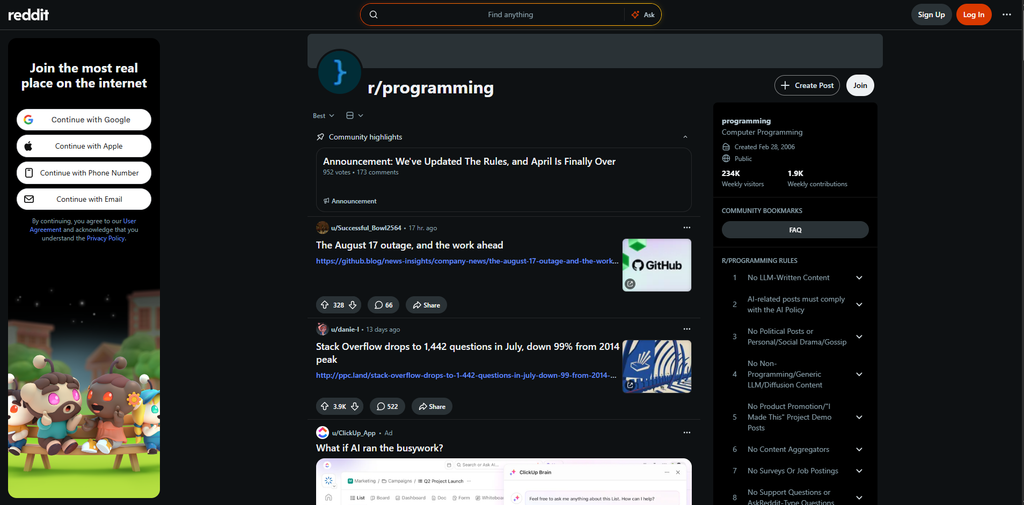Open Stack Overflow drops to 1,442 questions post
Screen dimensions: 1024x505
467,353
